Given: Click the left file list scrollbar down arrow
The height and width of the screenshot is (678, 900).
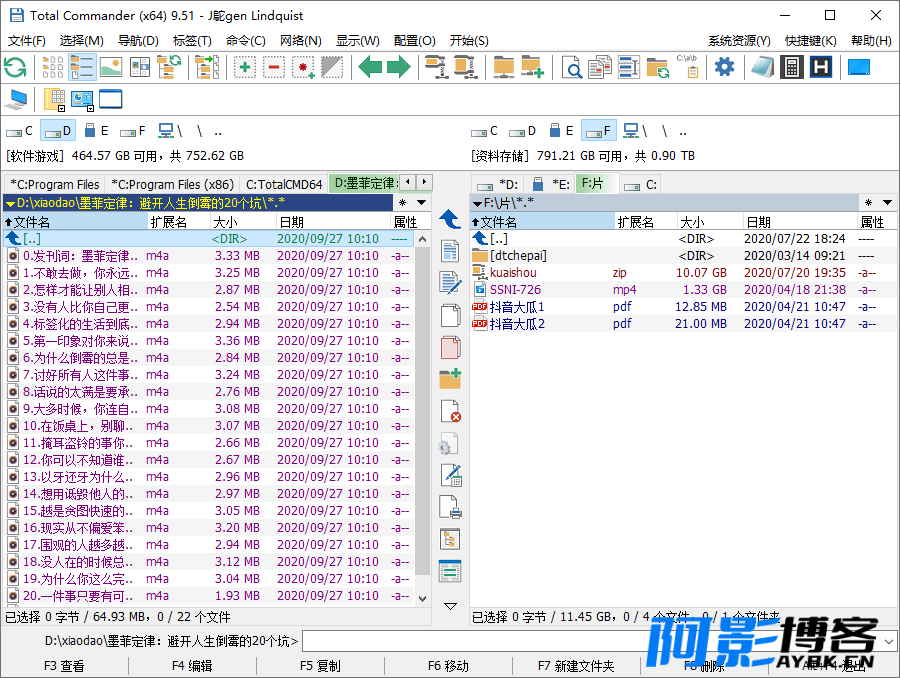Looking at the screenshot, I should click(422, 598).
